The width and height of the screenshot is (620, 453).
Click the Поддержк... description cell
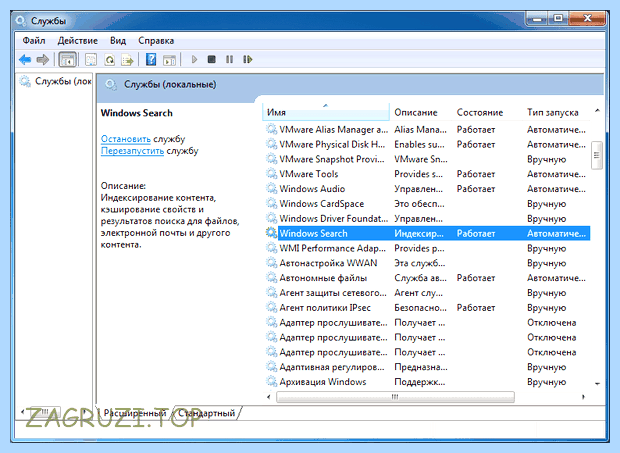click(x=420, y=382)
